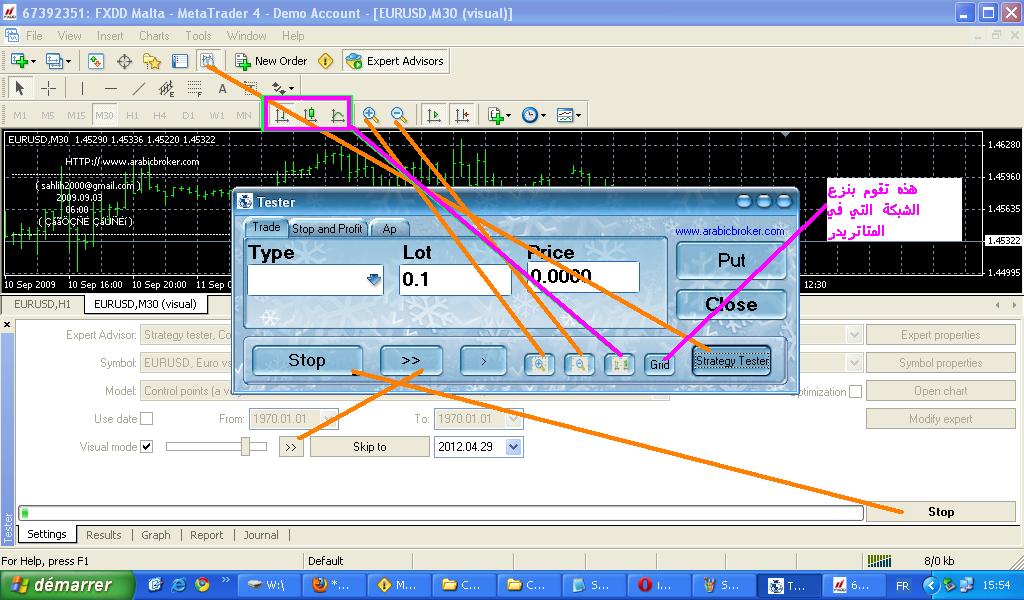Click the Put button in Tester panel

(x=731, y=261)
